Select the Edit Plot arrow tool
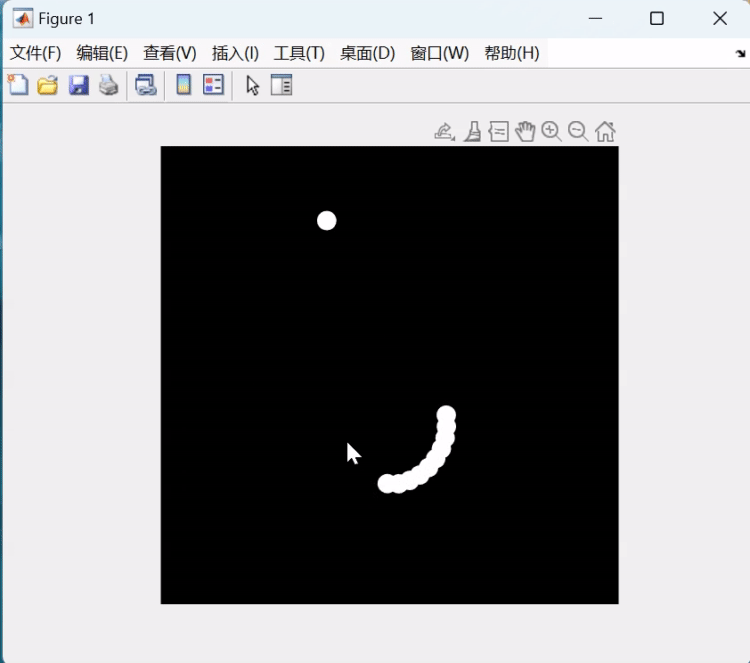750x663 pixels. tap(252, 86)
